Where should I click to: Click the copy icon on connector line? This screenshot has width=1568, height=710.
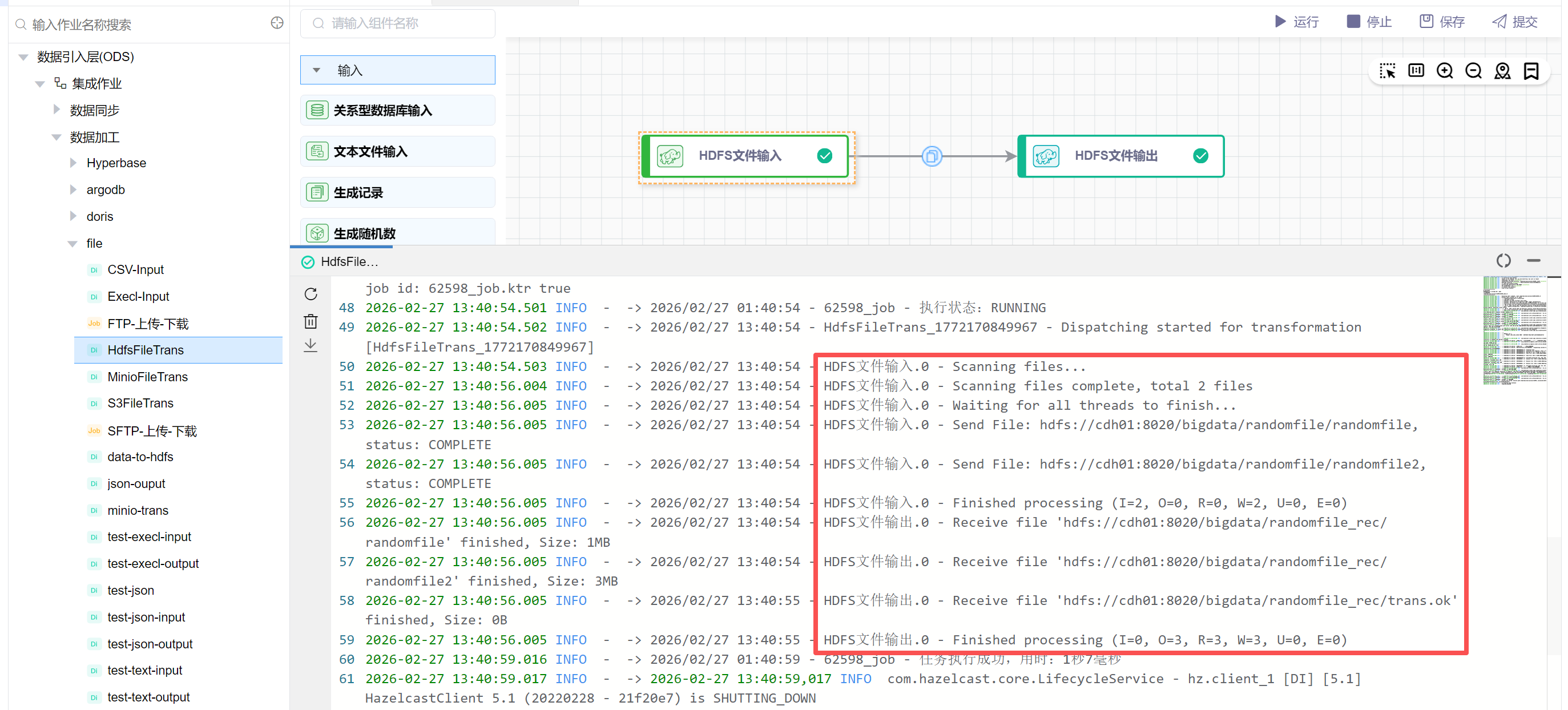[932, 156]
